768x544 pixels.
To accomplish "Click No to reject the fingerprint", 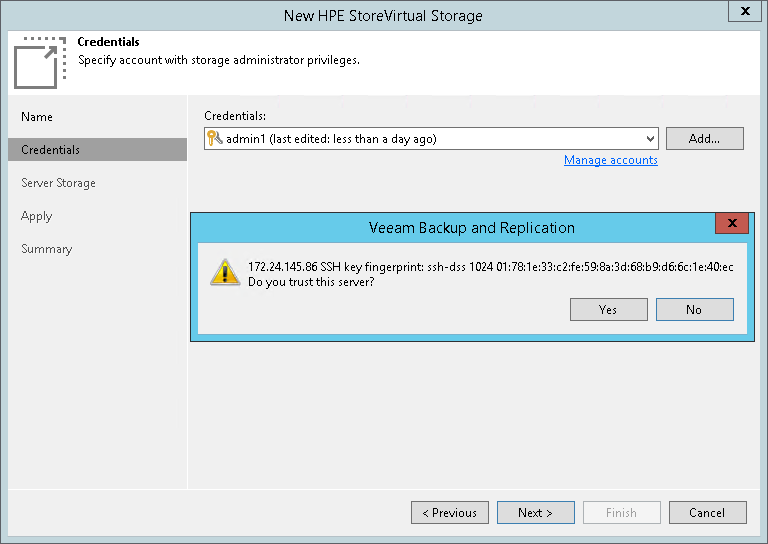I will (x=694, y=310).
